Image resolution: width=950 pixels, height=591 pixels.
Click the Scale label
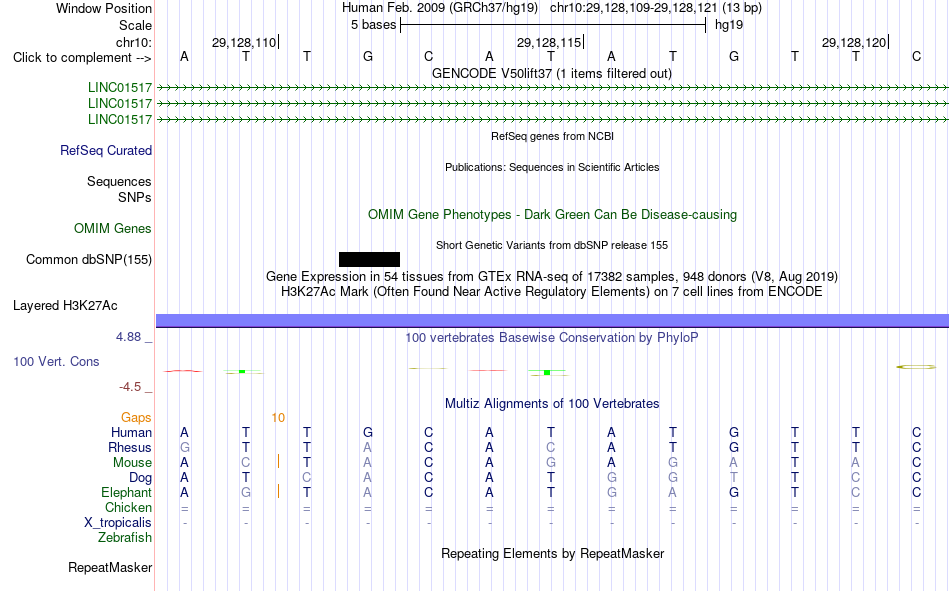tap(135, 25)
